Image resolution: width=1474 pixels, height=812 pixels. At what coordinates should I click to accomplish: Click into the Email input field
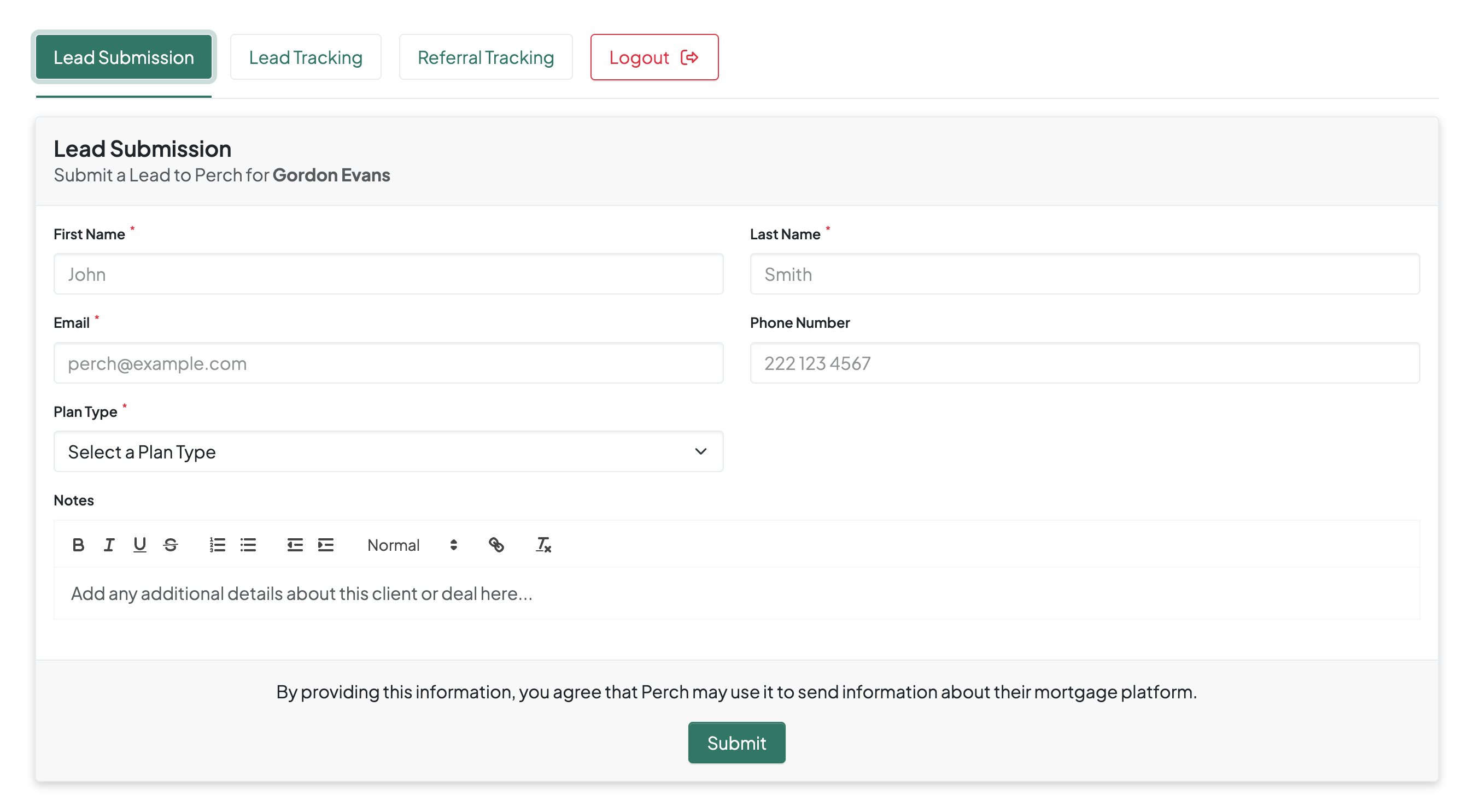point(388,363)
